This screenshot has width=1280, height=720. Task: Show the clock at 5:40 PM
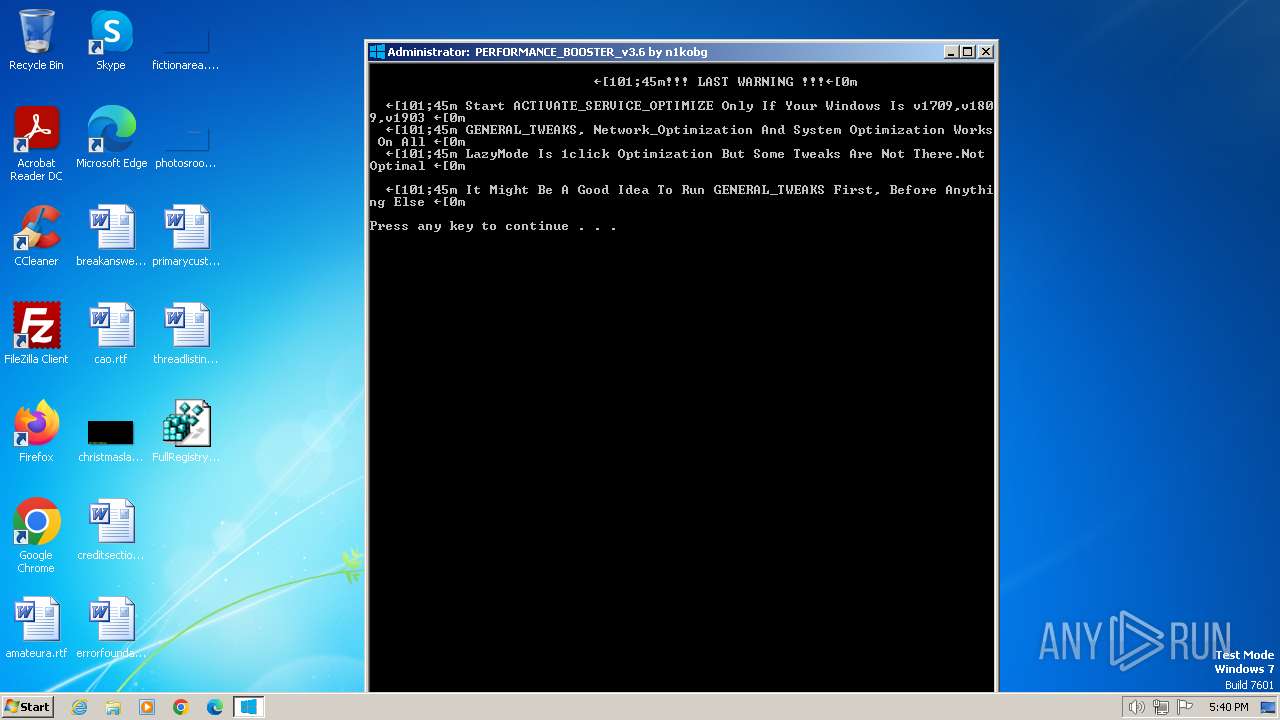click(x=1228, y=707)
